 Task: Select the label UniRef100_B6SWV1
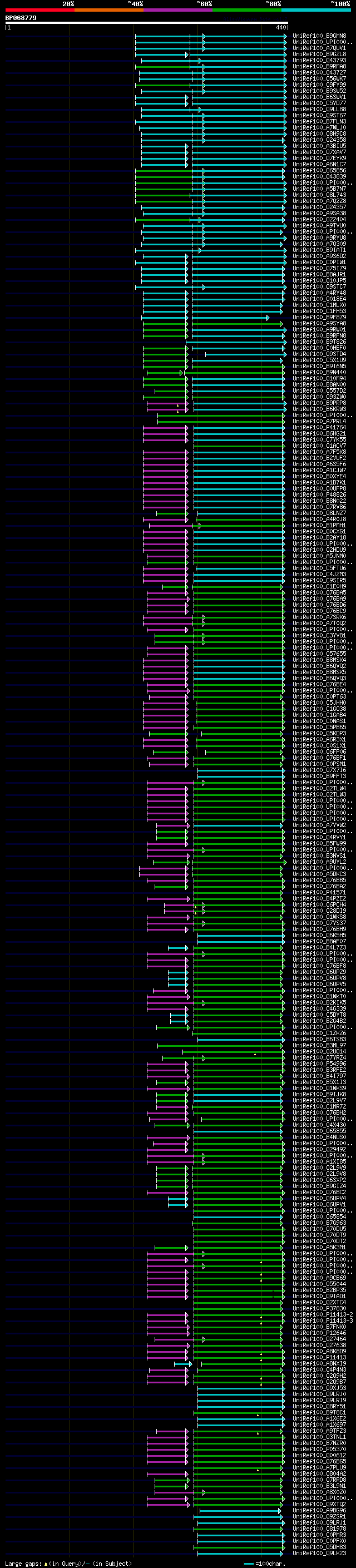click(x=319, y=97)
